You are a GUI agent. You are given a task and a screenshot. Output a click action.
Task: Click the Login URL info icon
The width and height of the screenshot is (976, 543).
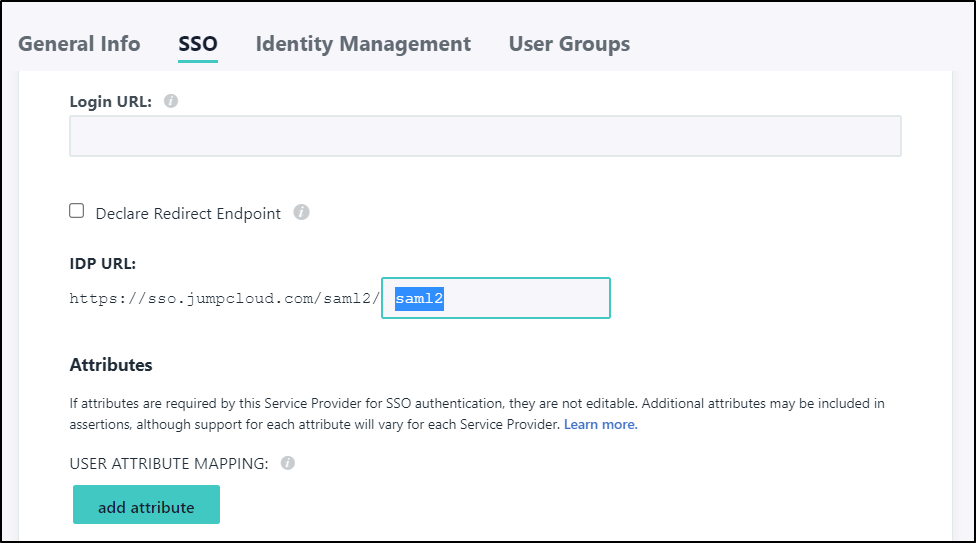click(x=171, y=101)
